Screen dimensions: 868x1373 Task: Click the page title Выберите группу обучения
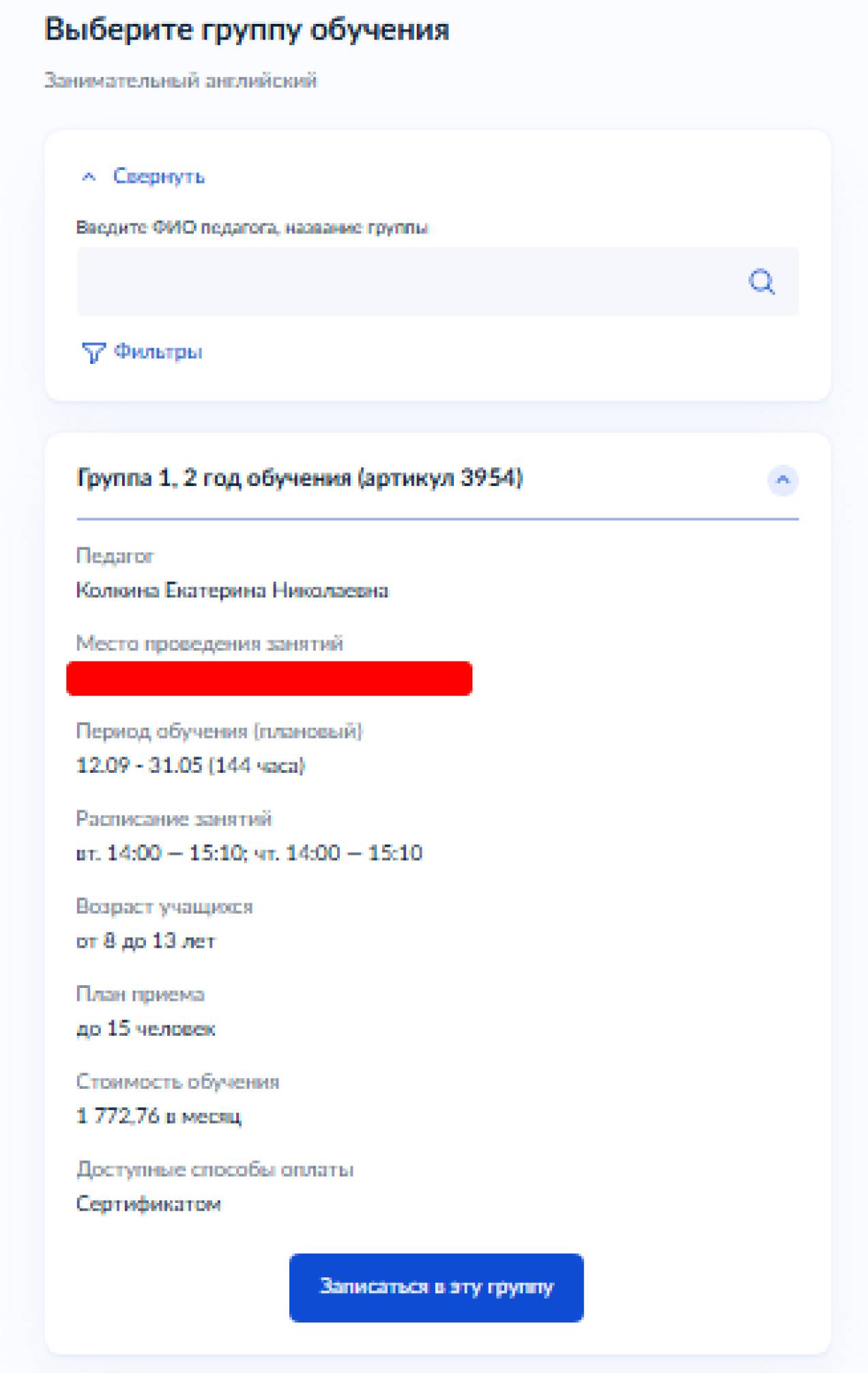246,29
